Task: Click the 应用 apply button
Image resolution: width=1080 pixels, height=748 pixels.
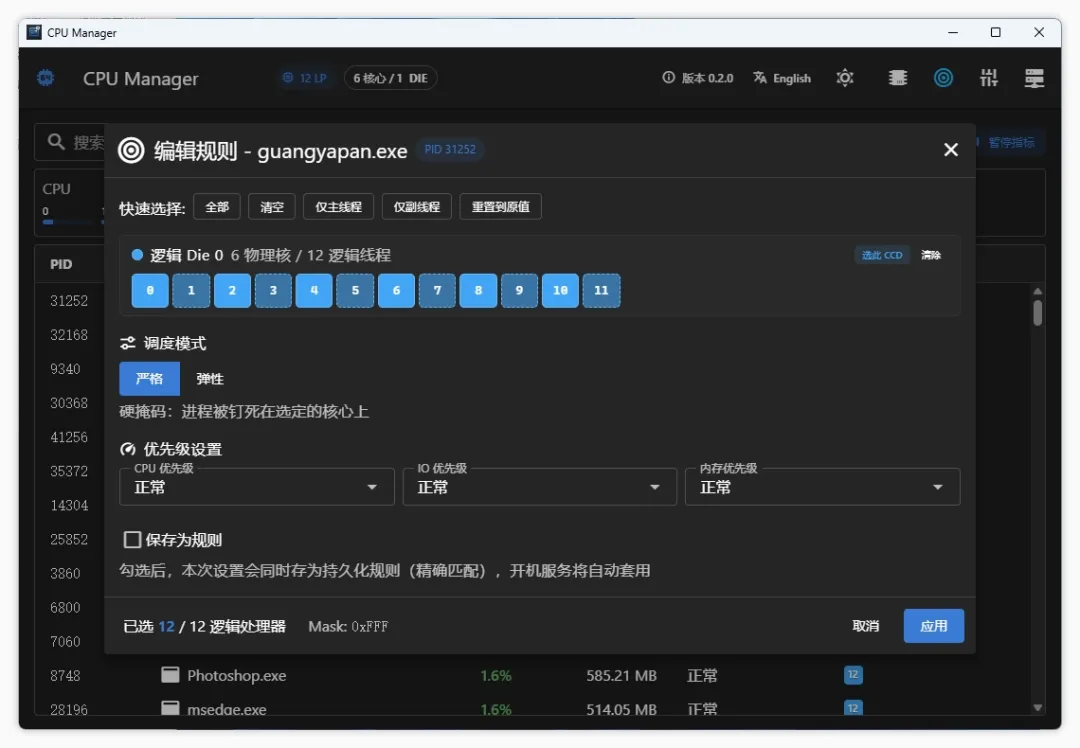Action: click(933, 625)
